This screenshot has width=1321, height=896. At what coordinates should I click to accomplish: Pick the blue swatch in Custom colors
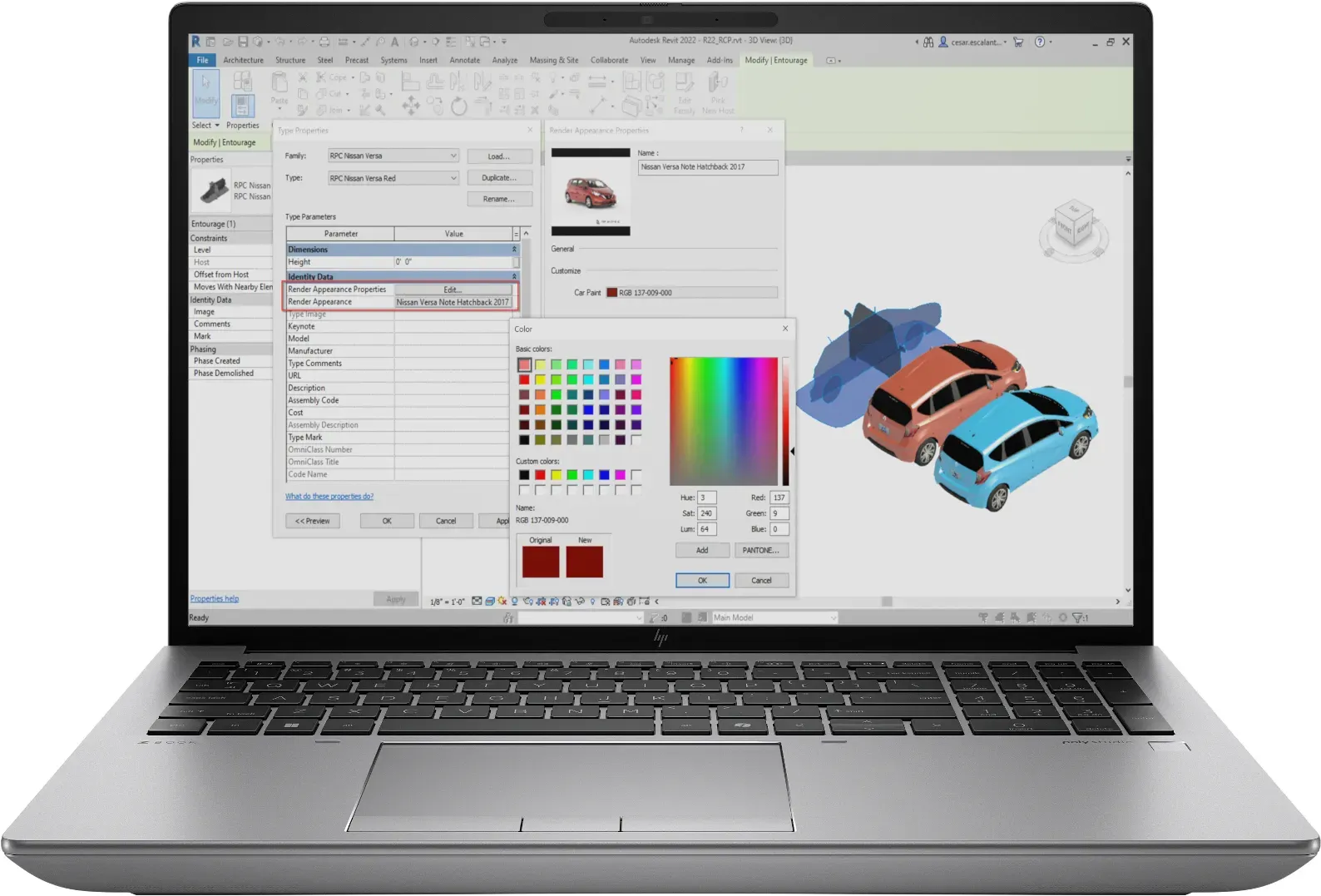pyautogui.click(x=604, y=475)
